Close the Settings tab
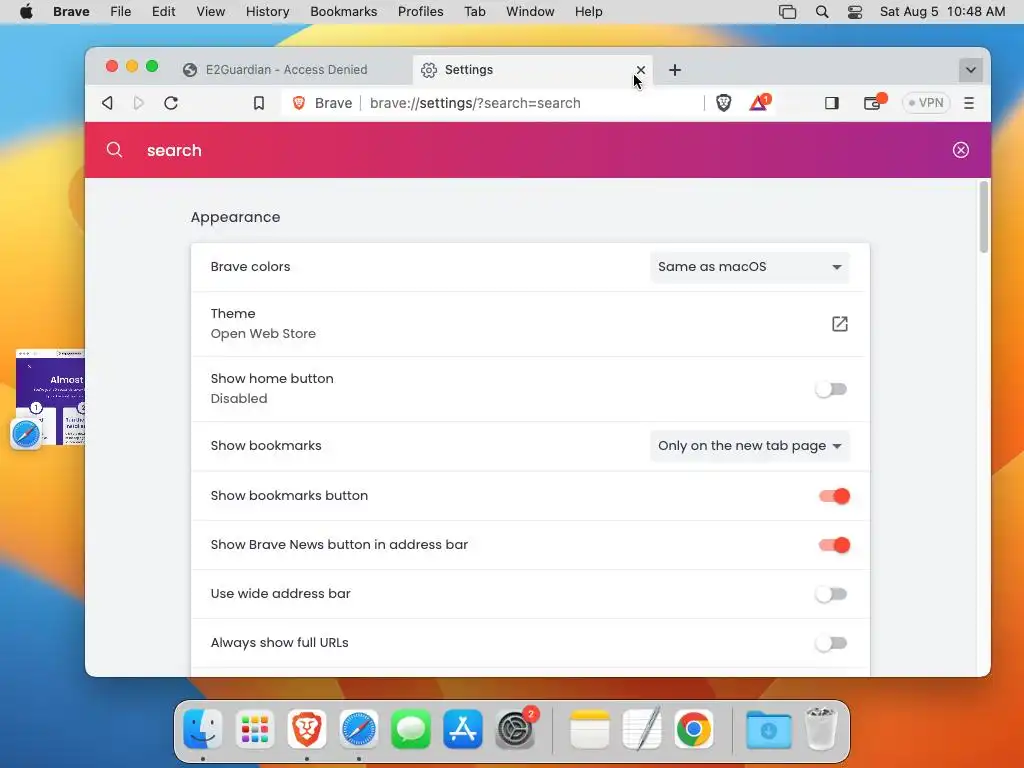This screenshot has height=768, width=1024. 641,70
